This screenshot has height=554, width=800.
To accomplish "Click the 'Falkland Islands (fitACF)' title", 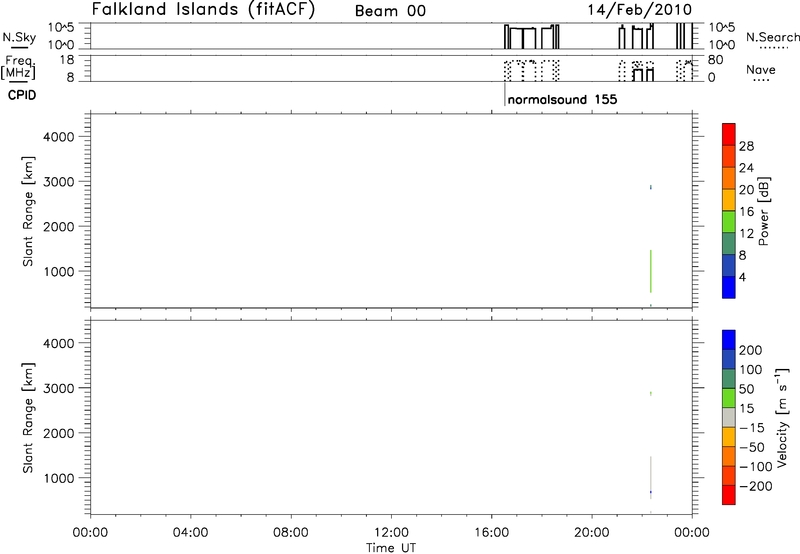I will (x=203, y=10).
